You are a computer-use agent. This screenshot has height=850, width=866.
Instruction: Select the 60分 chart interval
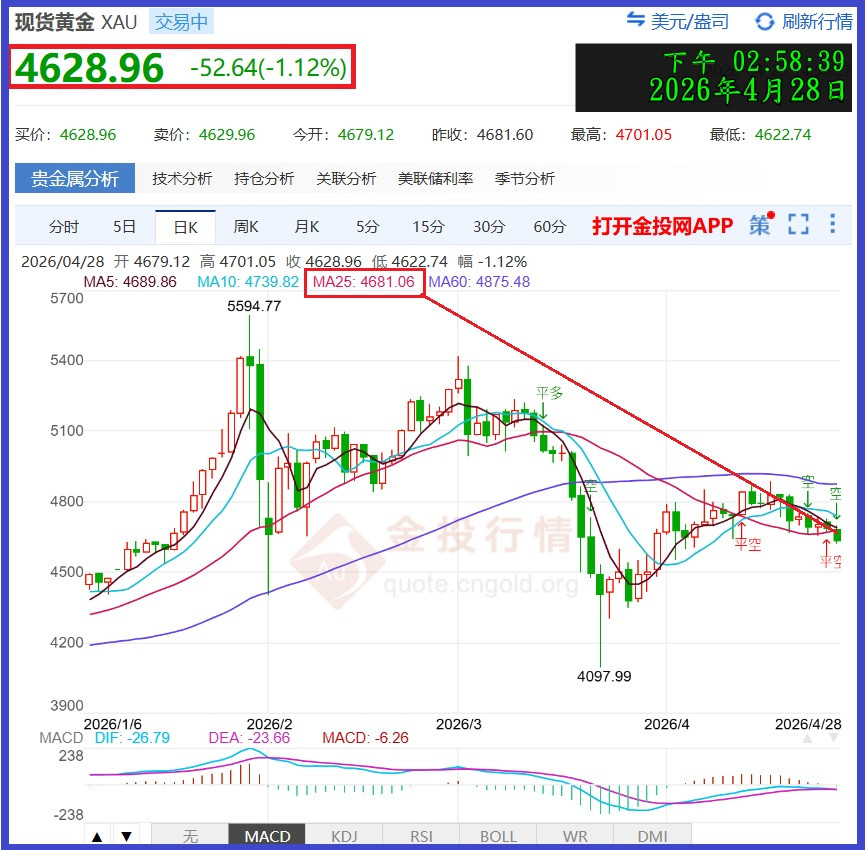coord(550,226)
